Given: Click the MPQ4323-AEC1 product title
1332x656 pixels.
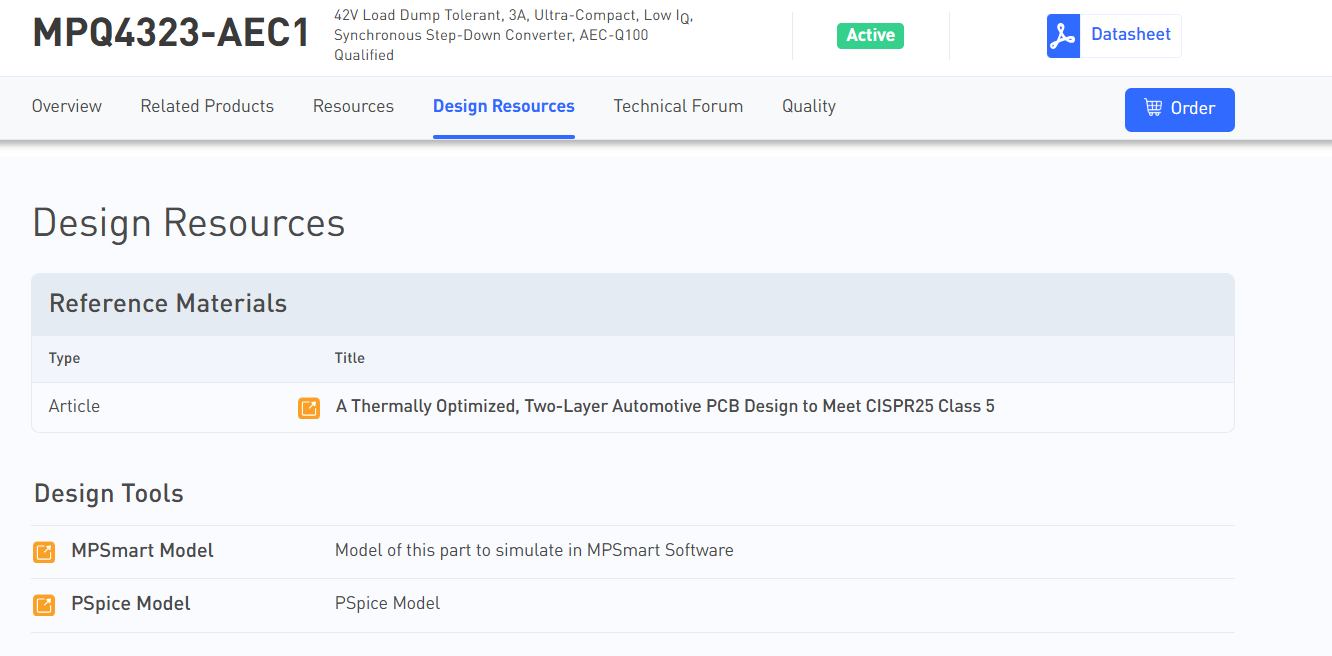Looking at the screenshot, I should (x=171, y=34).
